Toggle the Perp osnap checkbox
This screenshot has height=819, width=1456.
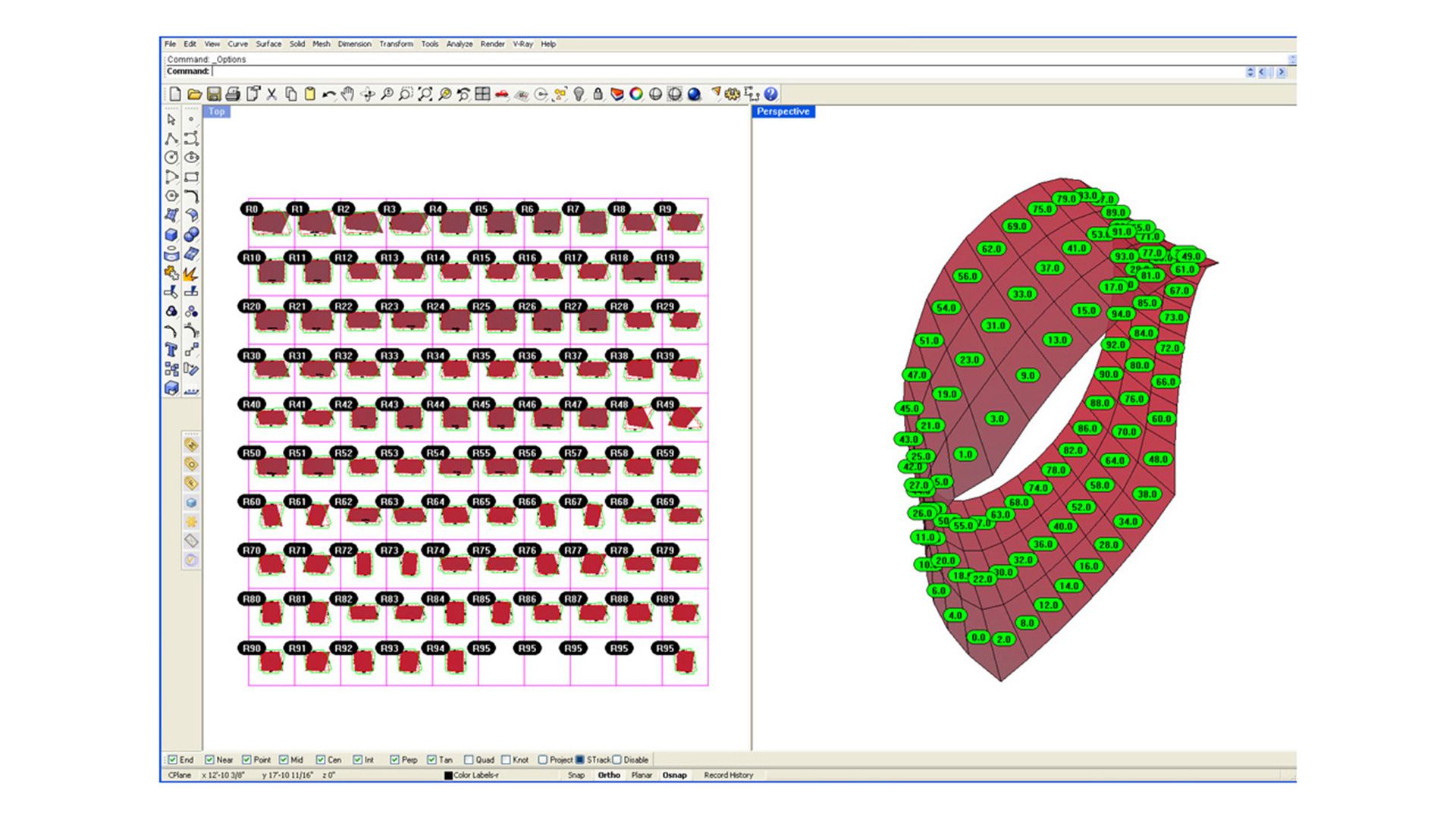tap(394, 760)
